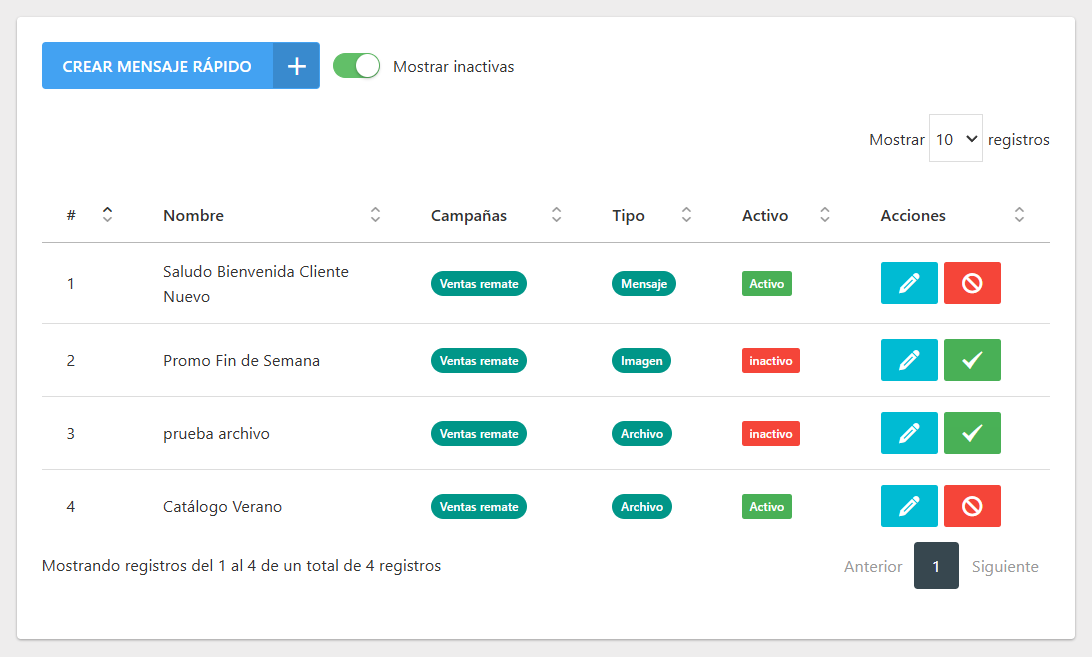Click the CREAR MENSAJE RÁPIDO button
The width and height of the screenshot is (1092, 657).
click(x=155, y=65)
